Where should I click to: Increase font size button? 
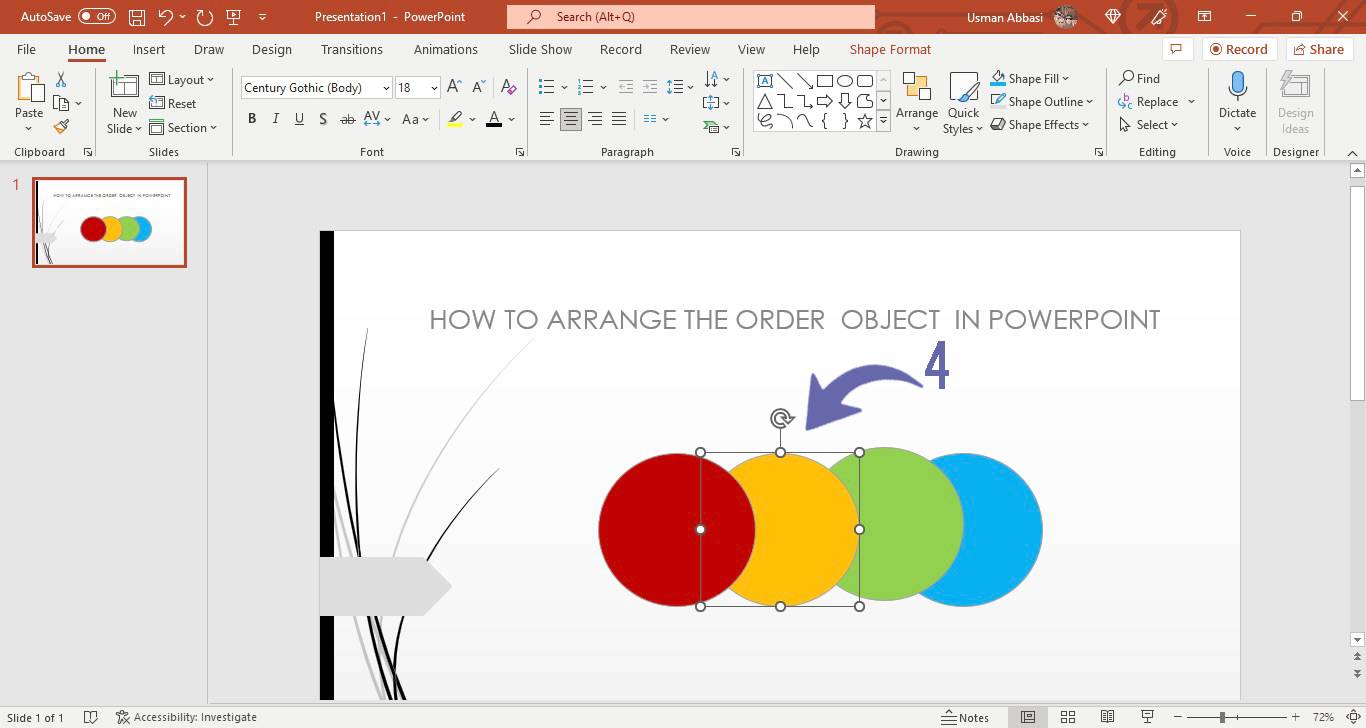pyautogui.click(x=454, y=87)
